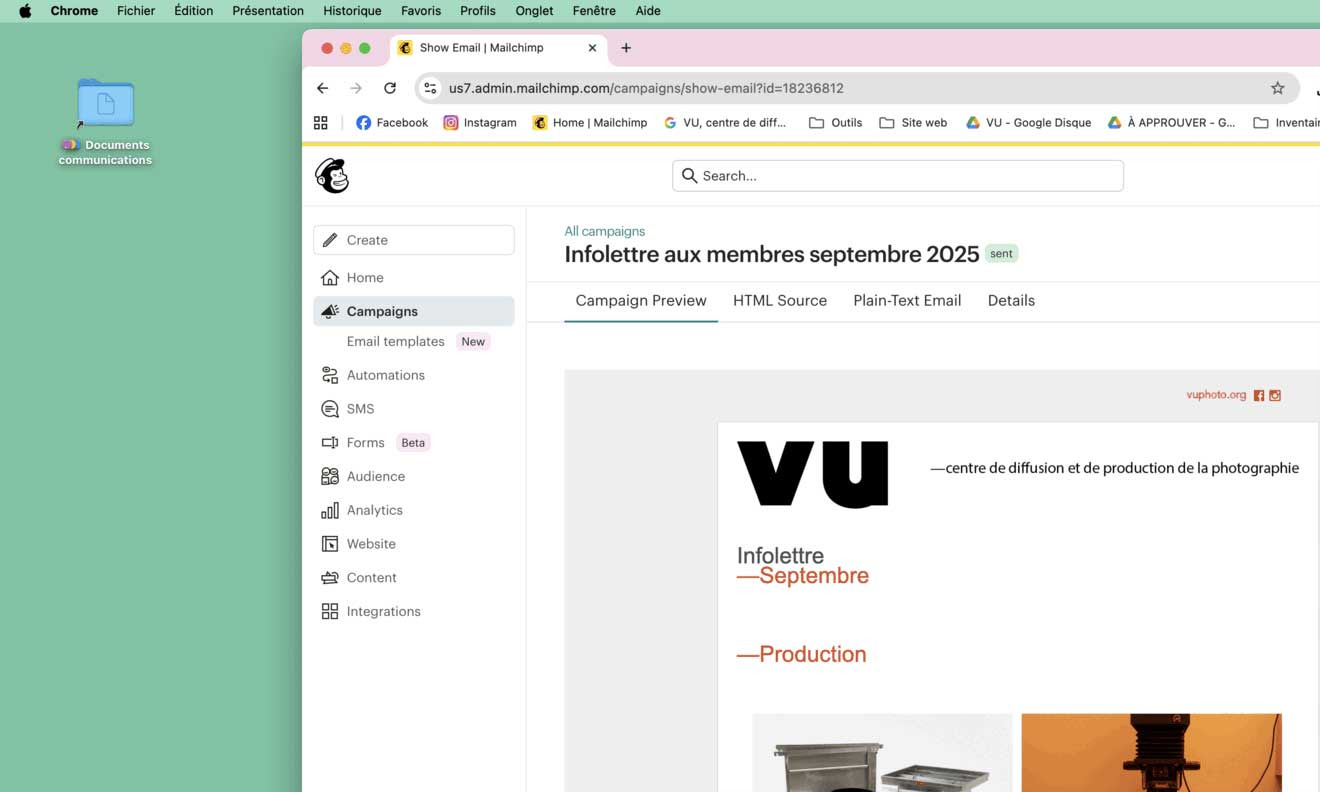Open the Historique menu in menu bar
1320x792 pixels.
click(352, 11)
